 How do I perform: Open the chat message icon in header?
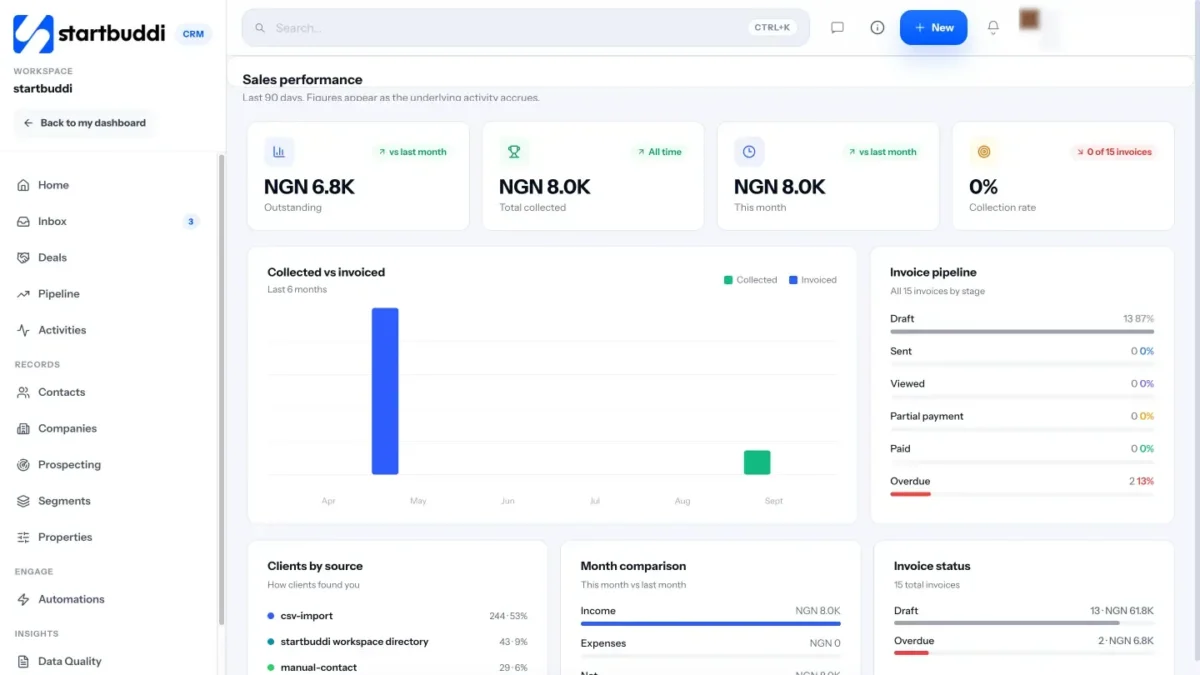click(837, 28)
